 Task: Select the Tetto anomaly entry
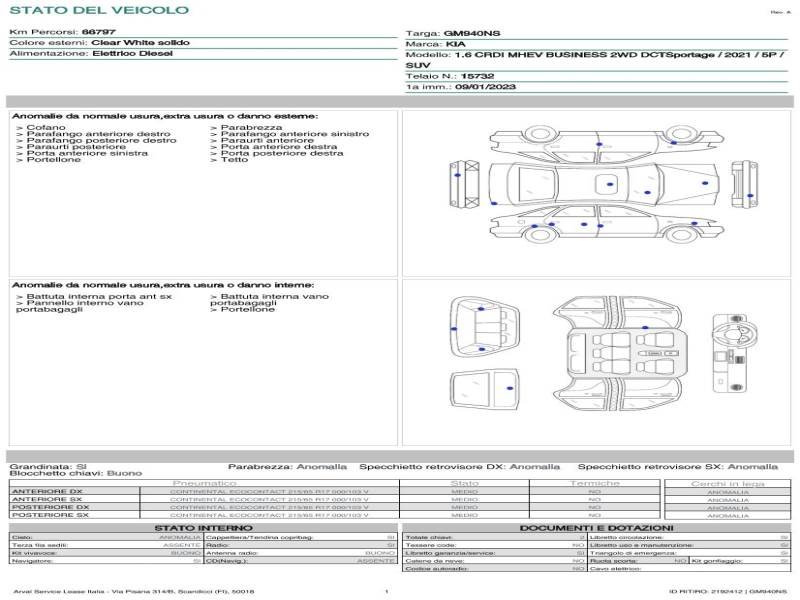tap(233, 160)
